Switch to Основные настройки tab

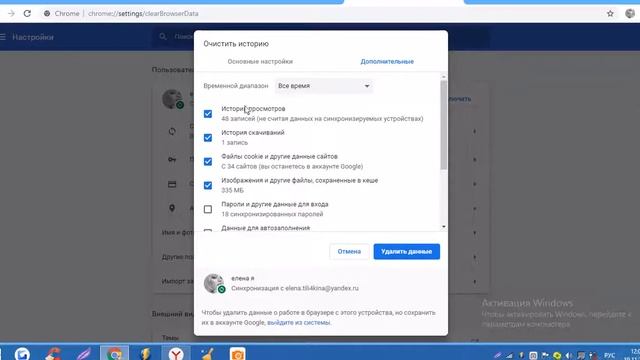pyautogui.click(x=260, y=62)
